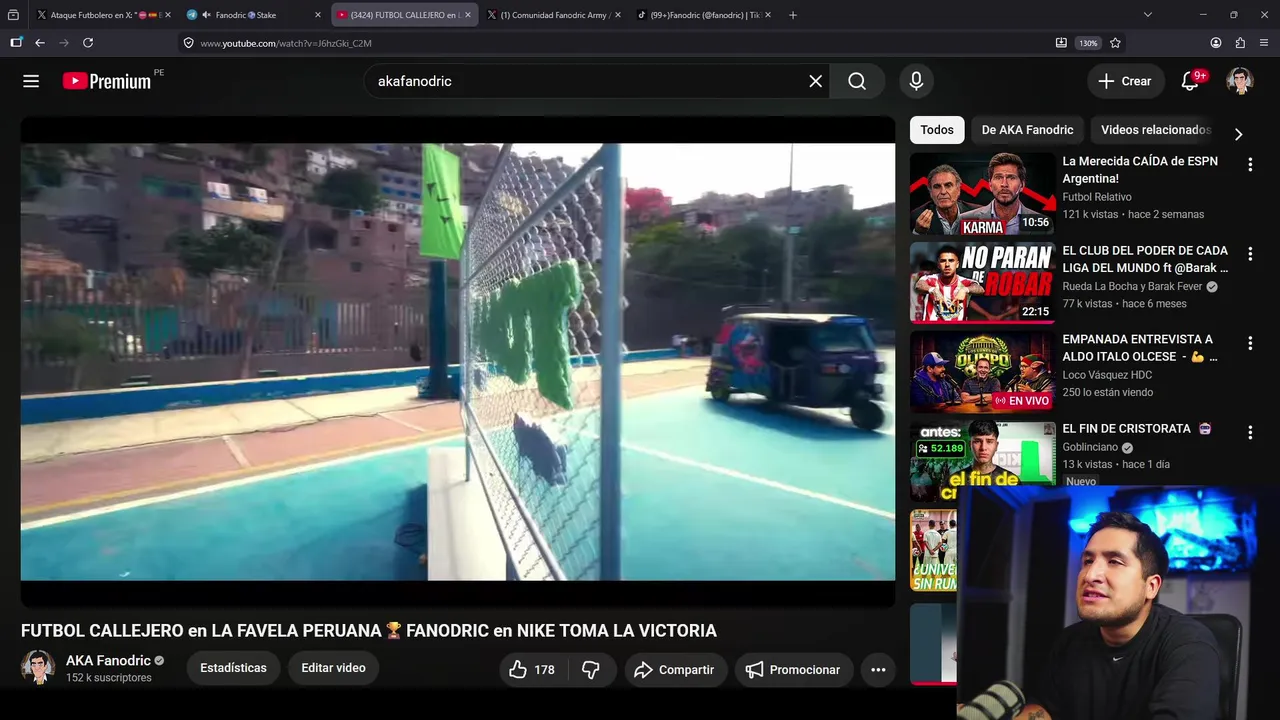
Task: Reload the YouTube page
Action: click(88, 43)
